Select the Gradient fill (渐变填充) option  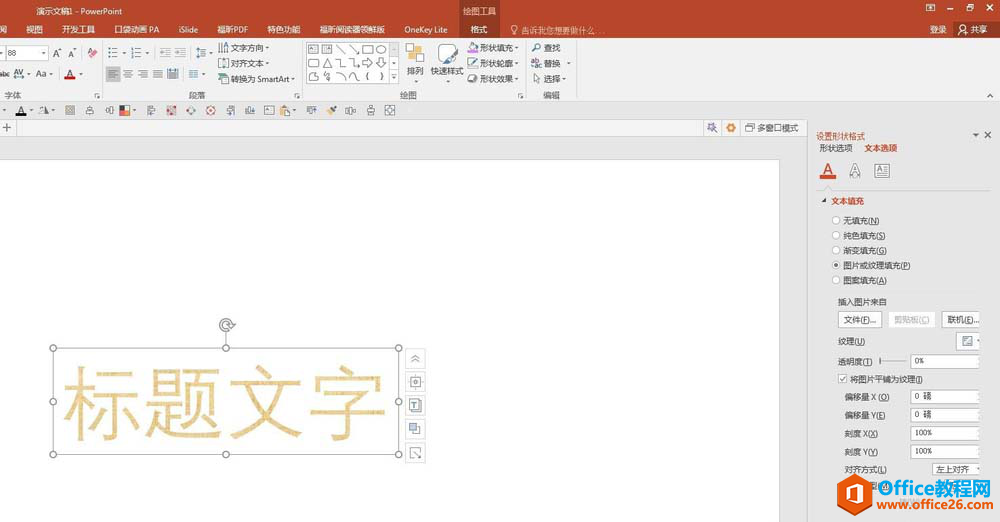tap(836, 251)
